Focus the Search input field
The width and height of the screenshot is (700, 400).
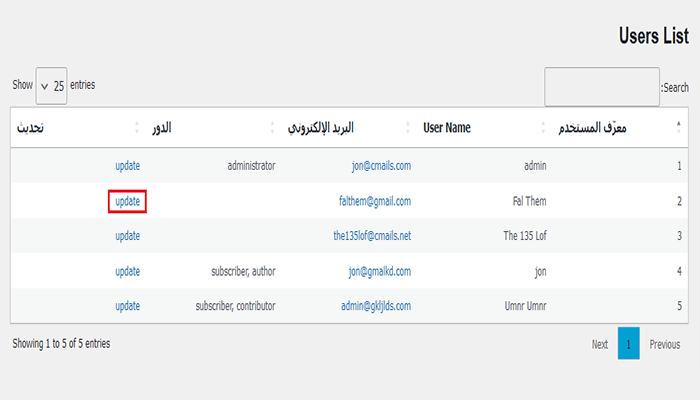[601, 87]
